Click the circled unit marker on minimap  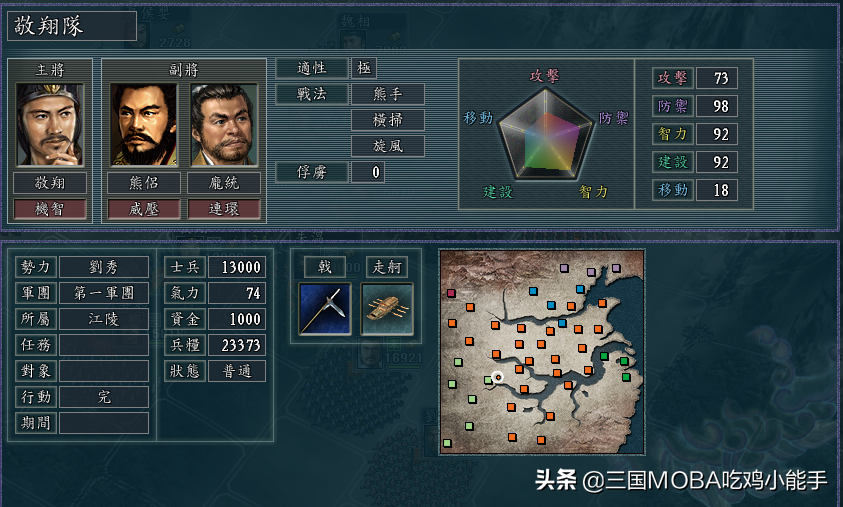[498, 377]
